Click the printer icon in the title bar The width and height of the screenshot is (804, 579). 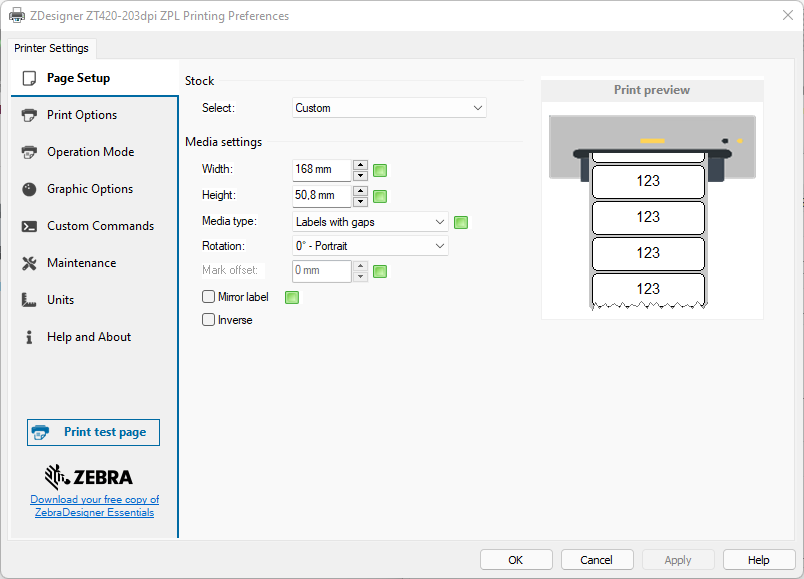click(x=17, y=15)
